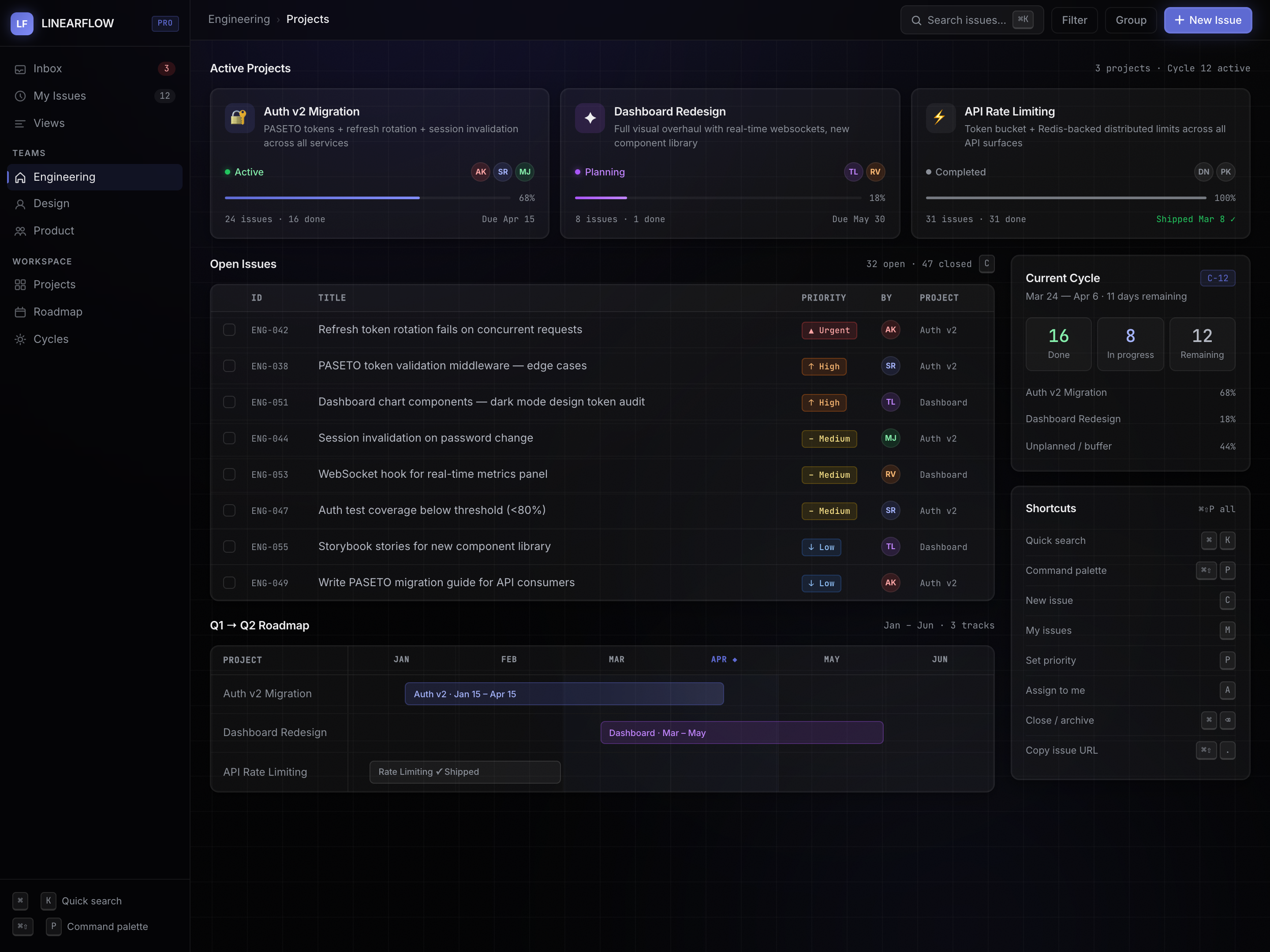Click the Auth v2 Migration lock icon
Screen dimensions: 1270x952
point(239,118)
